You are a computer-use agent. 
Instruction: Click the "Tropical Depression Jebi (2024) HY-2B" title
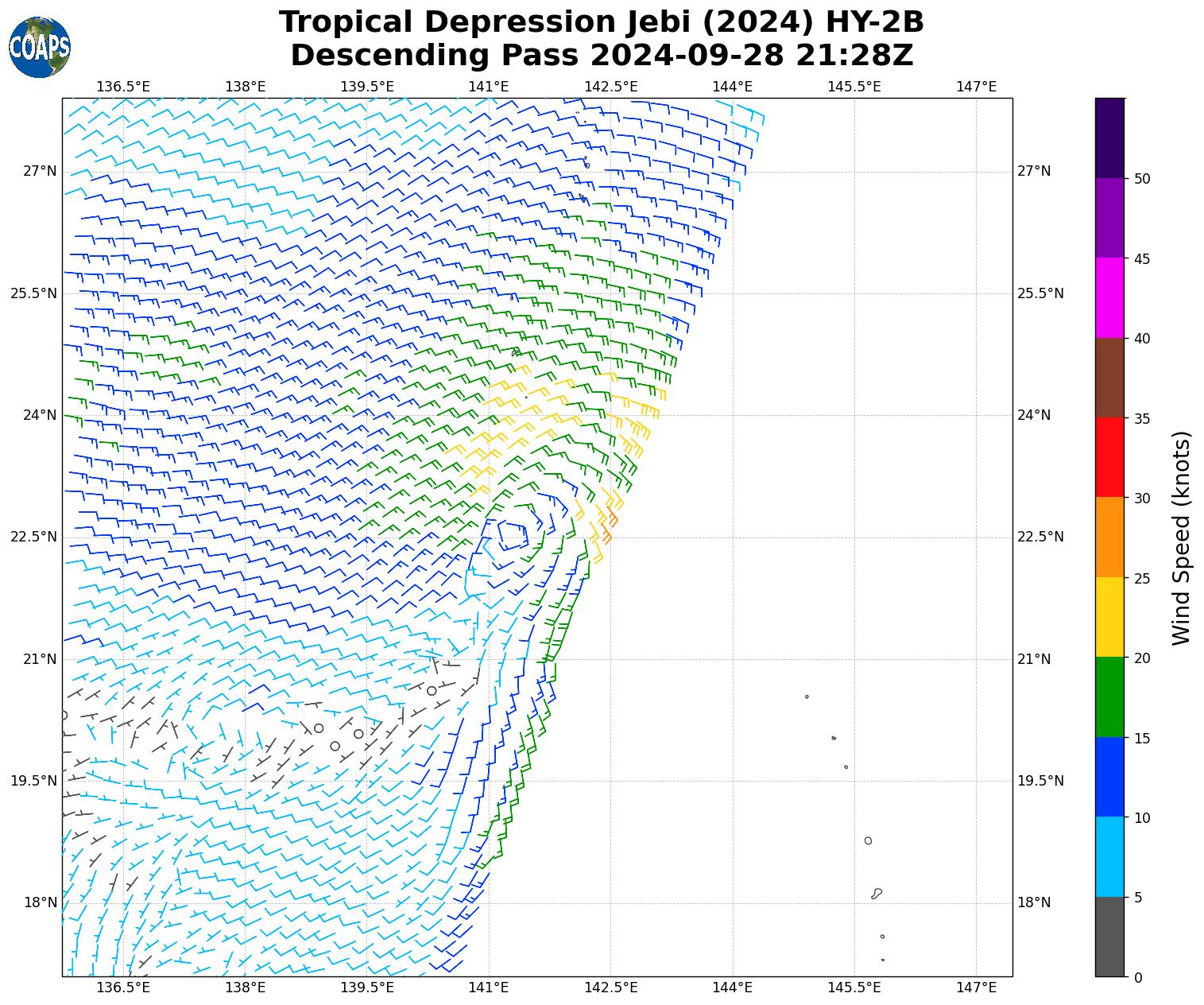[602, 21]
